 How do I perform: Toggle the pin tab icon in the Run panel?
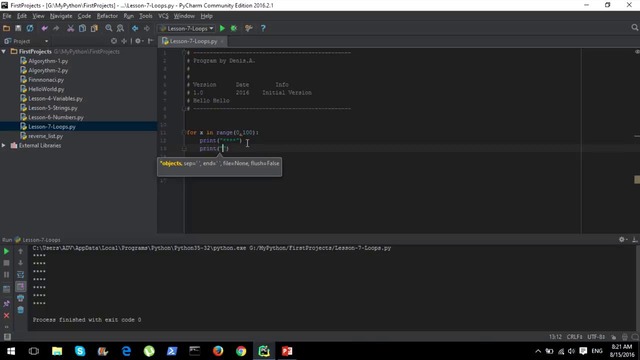click(6, 304)
